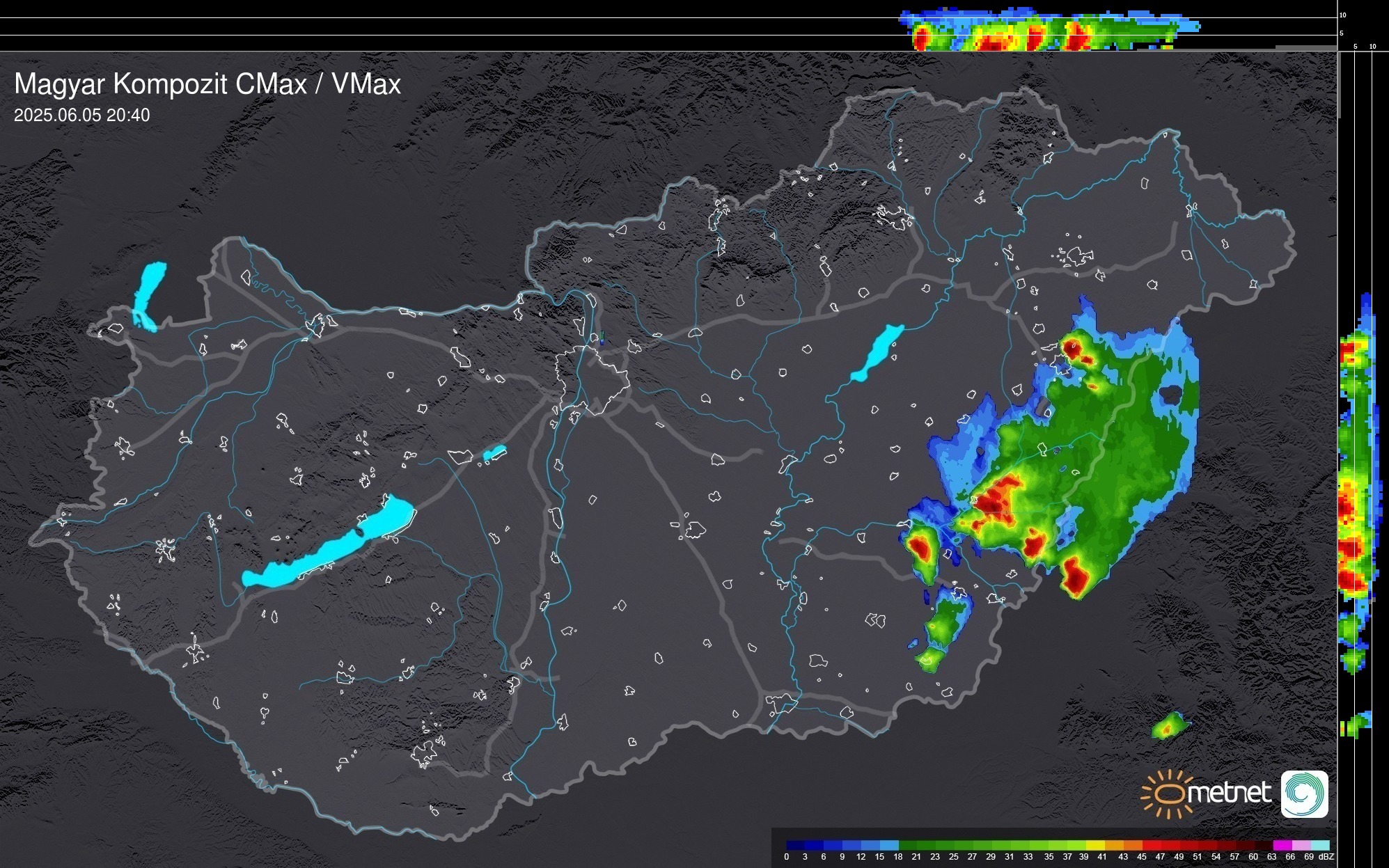1389x868 pixels.
Task: Click the small isolated radar echo outside southeast border
Action: point(1169,727)
